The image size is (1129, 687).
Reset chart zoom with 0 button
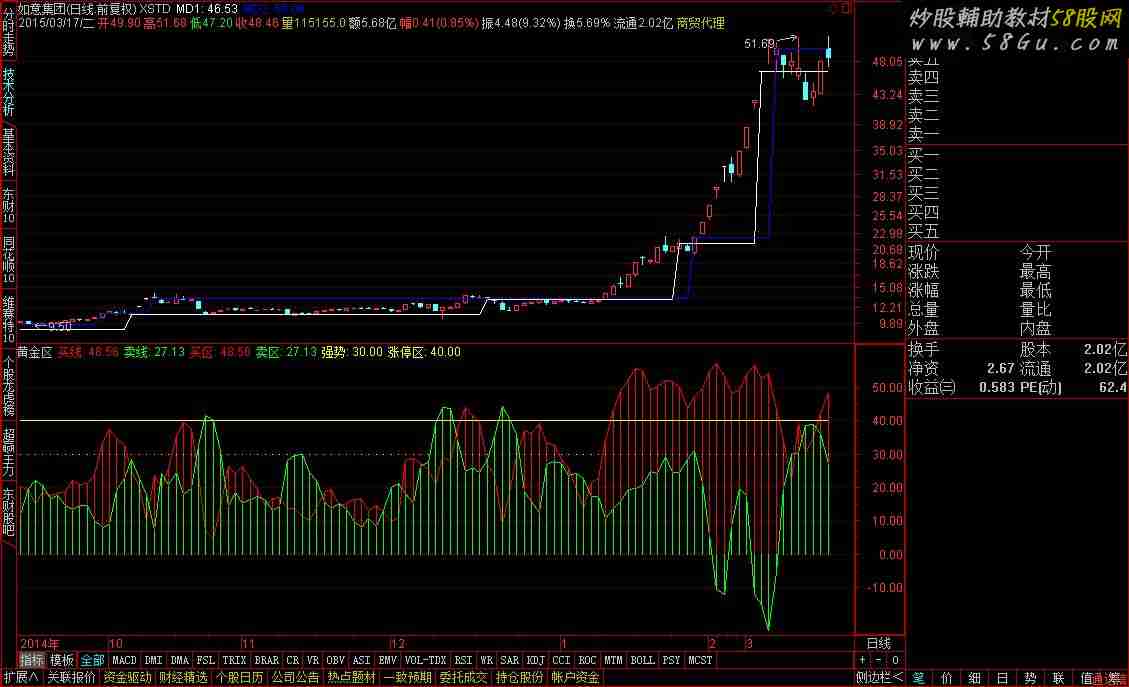coord(895,660)
